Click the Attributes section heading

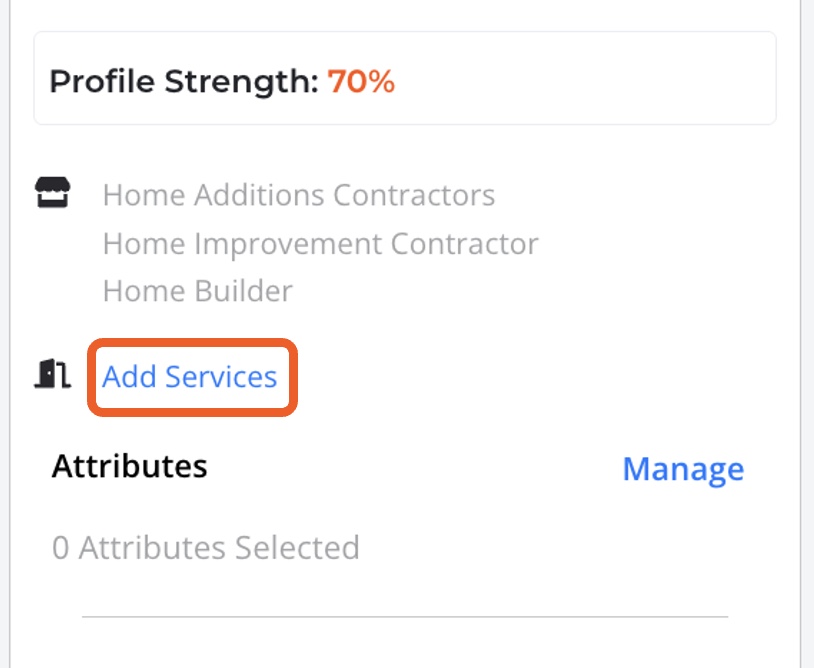[x=130, y=466]
